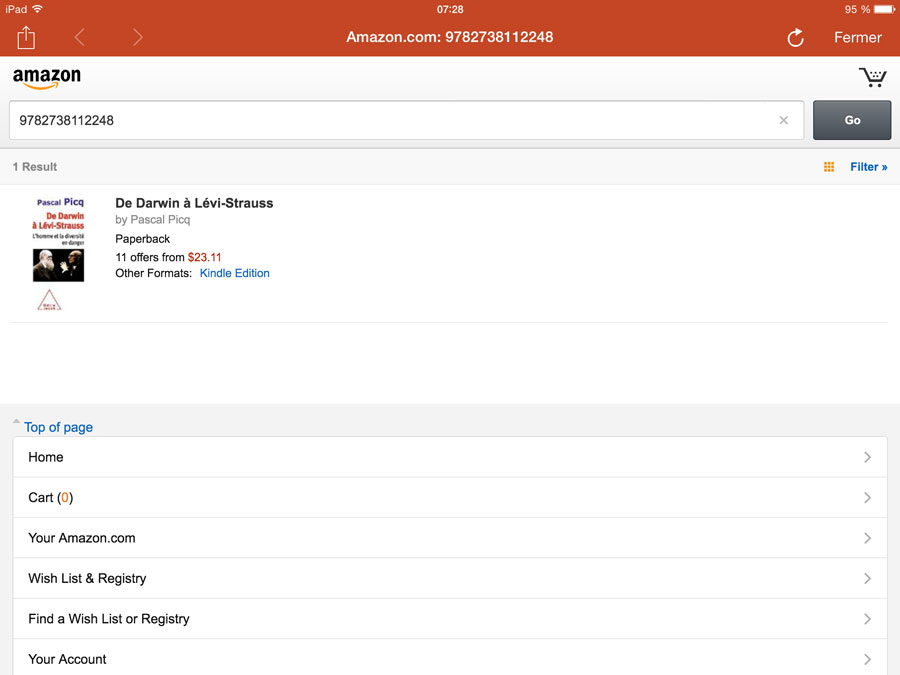
Task: Tap the battery indicator in status bar
Action: click(x=885, y=9)
